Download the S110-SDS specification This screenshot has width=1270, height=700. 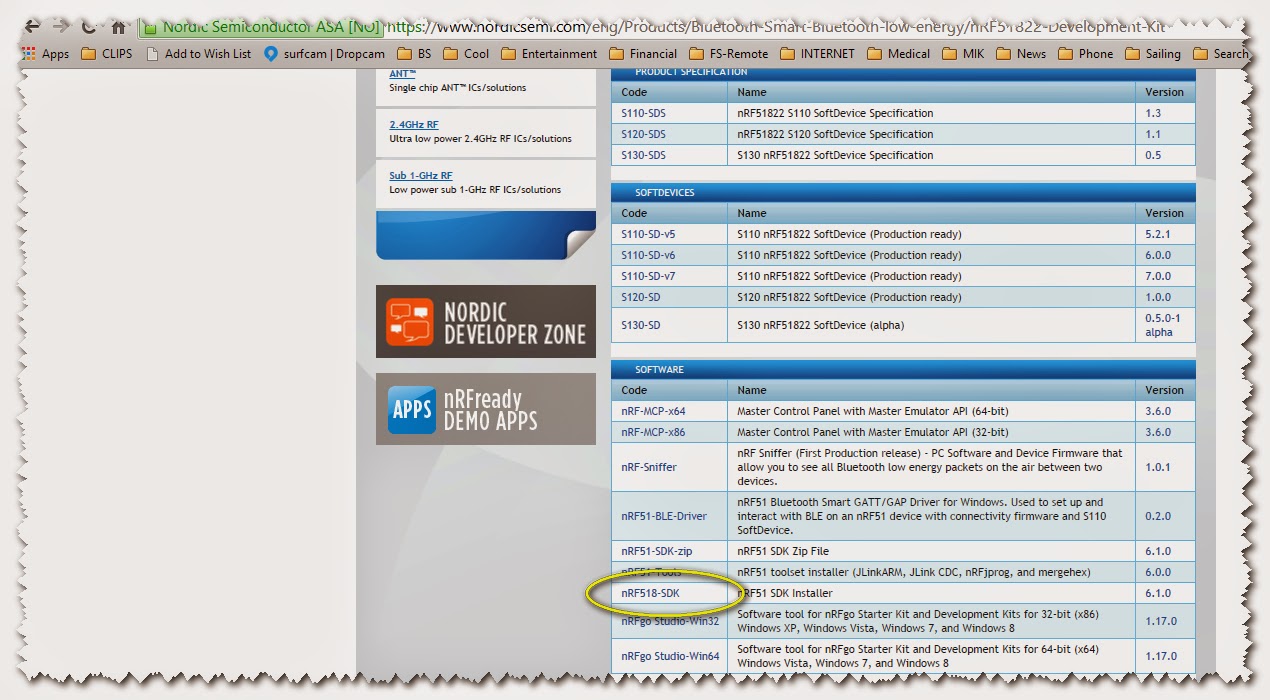(643, 113)
